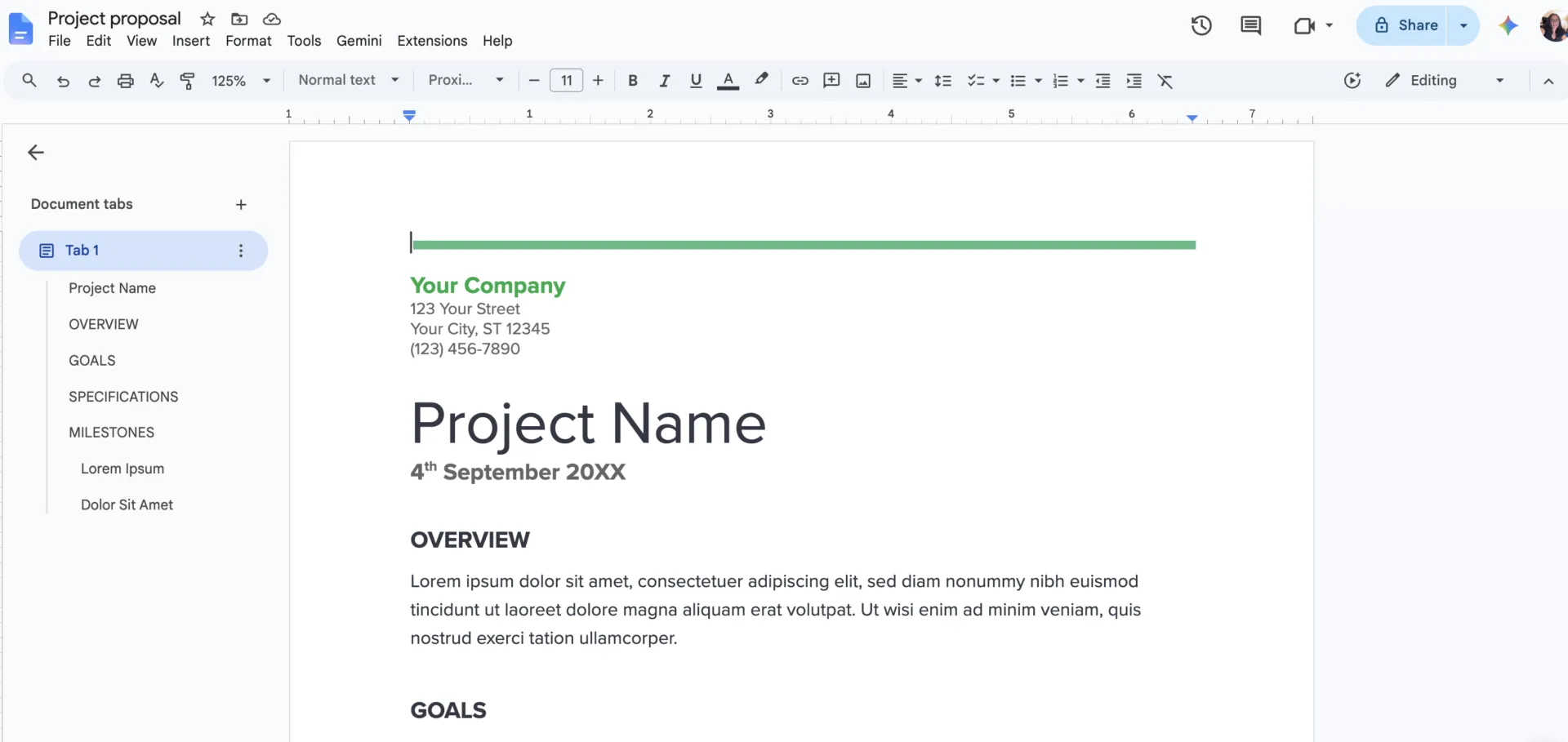Jump to GOALS in outline
The width and height of the screenshot is (1568, 742).
click(92, 360)
